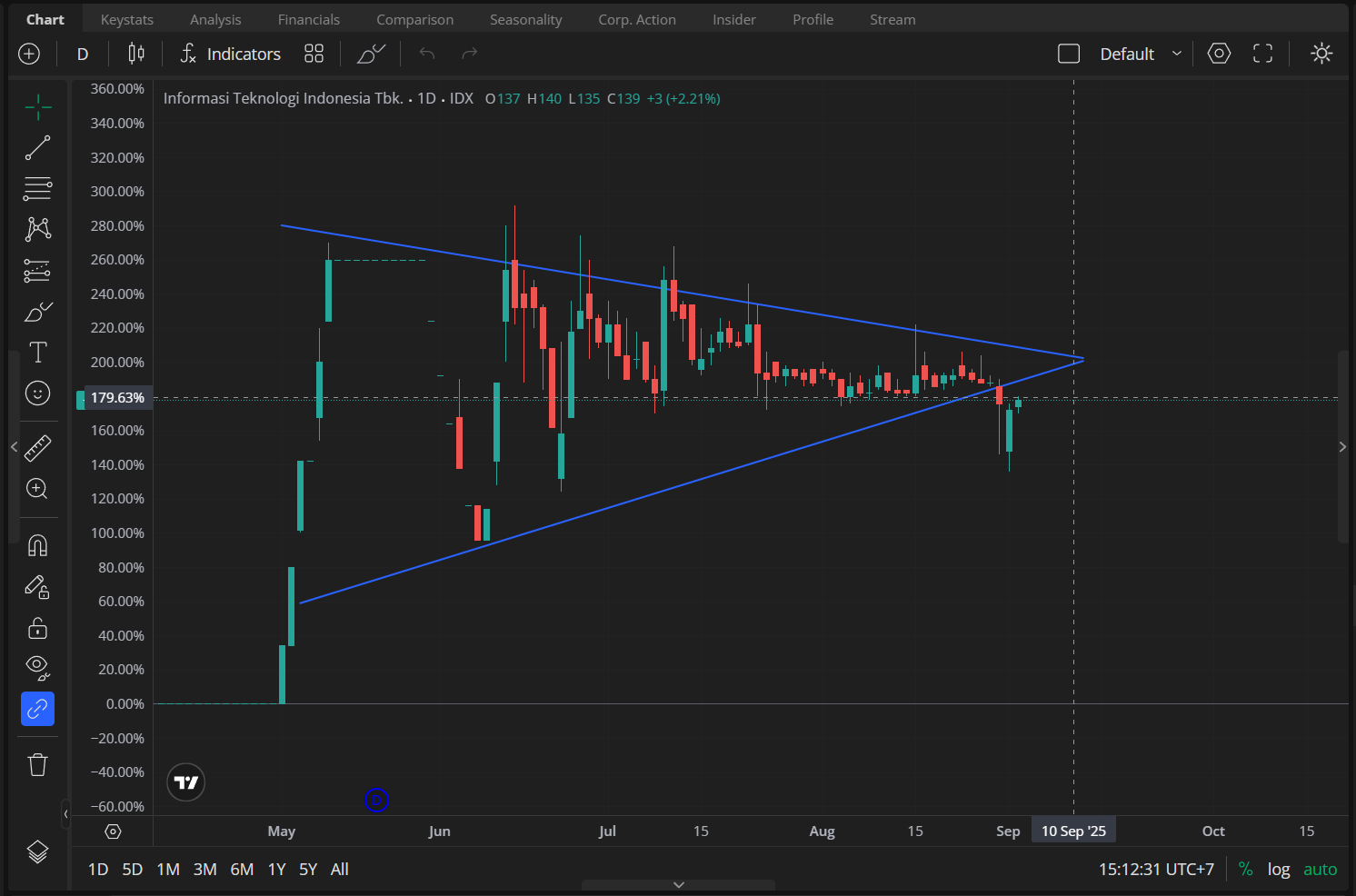Select the chart layout square icon
Screen dimensions: 1356x896
point(1069,54)
